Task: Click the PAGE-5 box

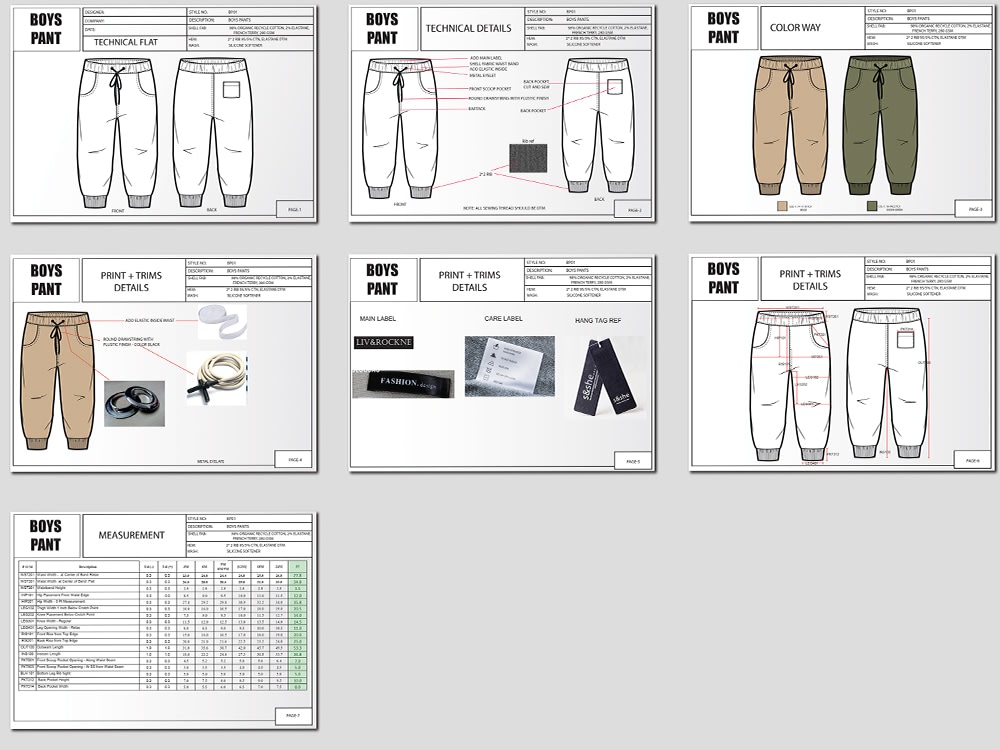Action: (633, 461)
